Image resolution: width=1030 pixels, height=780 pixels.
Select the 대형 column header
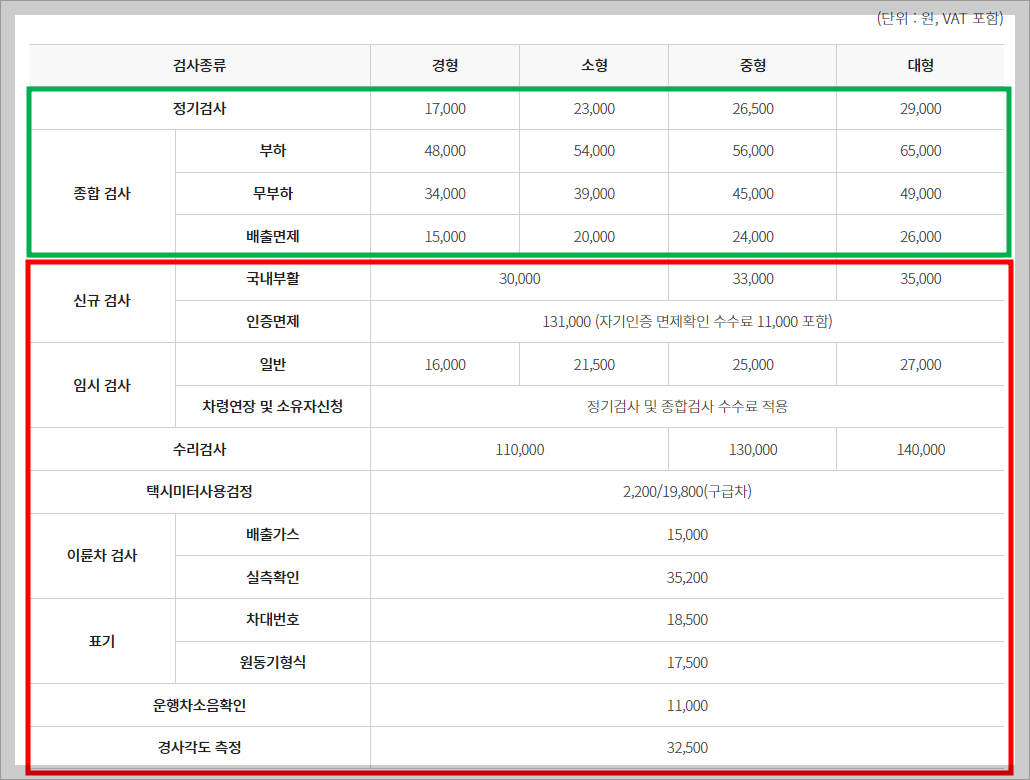(x=920, y=64)
